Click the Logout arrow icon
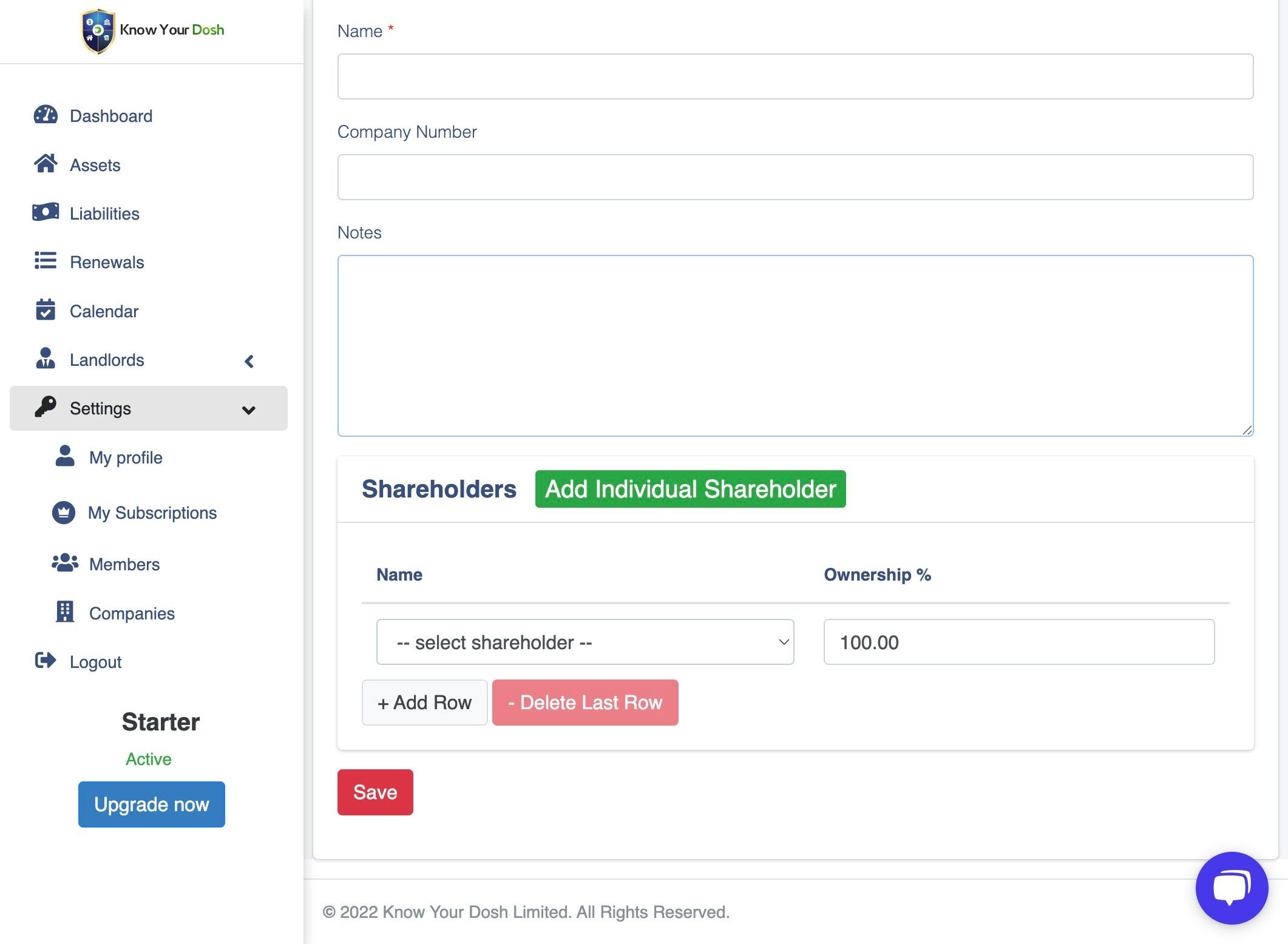This screenshot has width=1288, height=944. [46, 661]
